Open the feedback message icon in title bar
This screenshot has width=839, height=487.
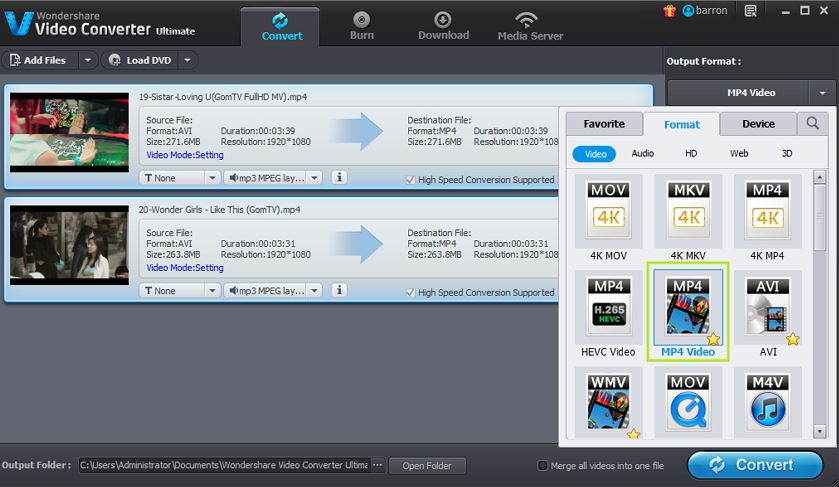click(x=751, y=11)
